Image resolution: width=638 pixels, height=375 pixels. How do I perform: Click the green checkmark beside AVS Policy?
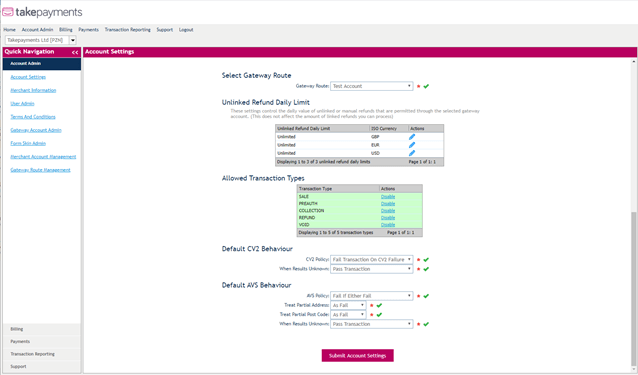click(426, 296)
